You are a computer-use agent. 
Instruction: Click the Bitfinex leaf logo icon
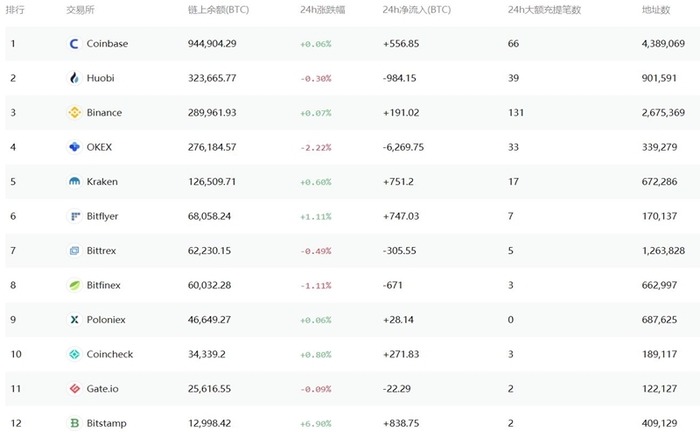click(x=74, y=285)
